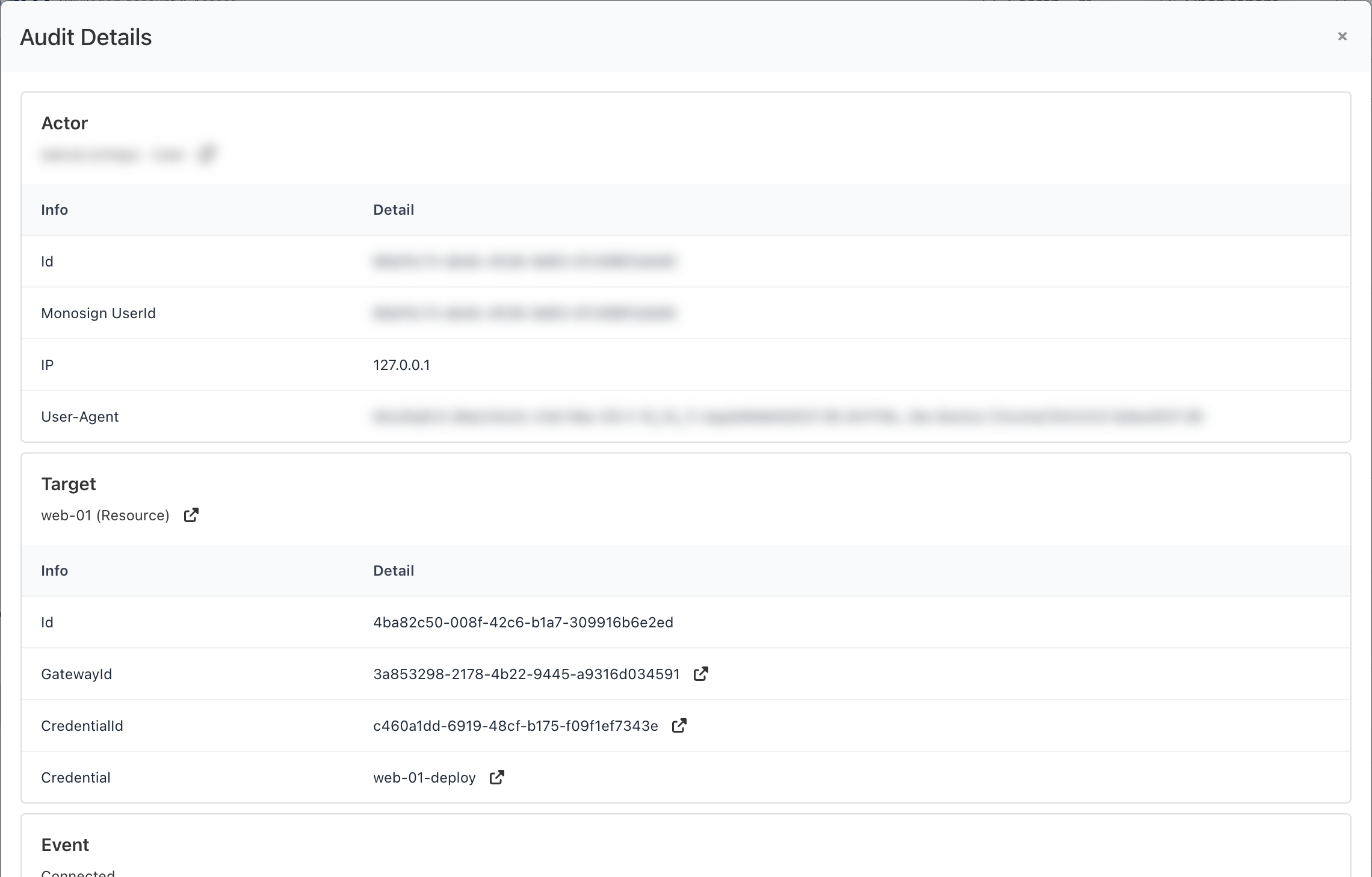Click the Target section heading
The image size is (1372, 877).
[x=68, y=484]
